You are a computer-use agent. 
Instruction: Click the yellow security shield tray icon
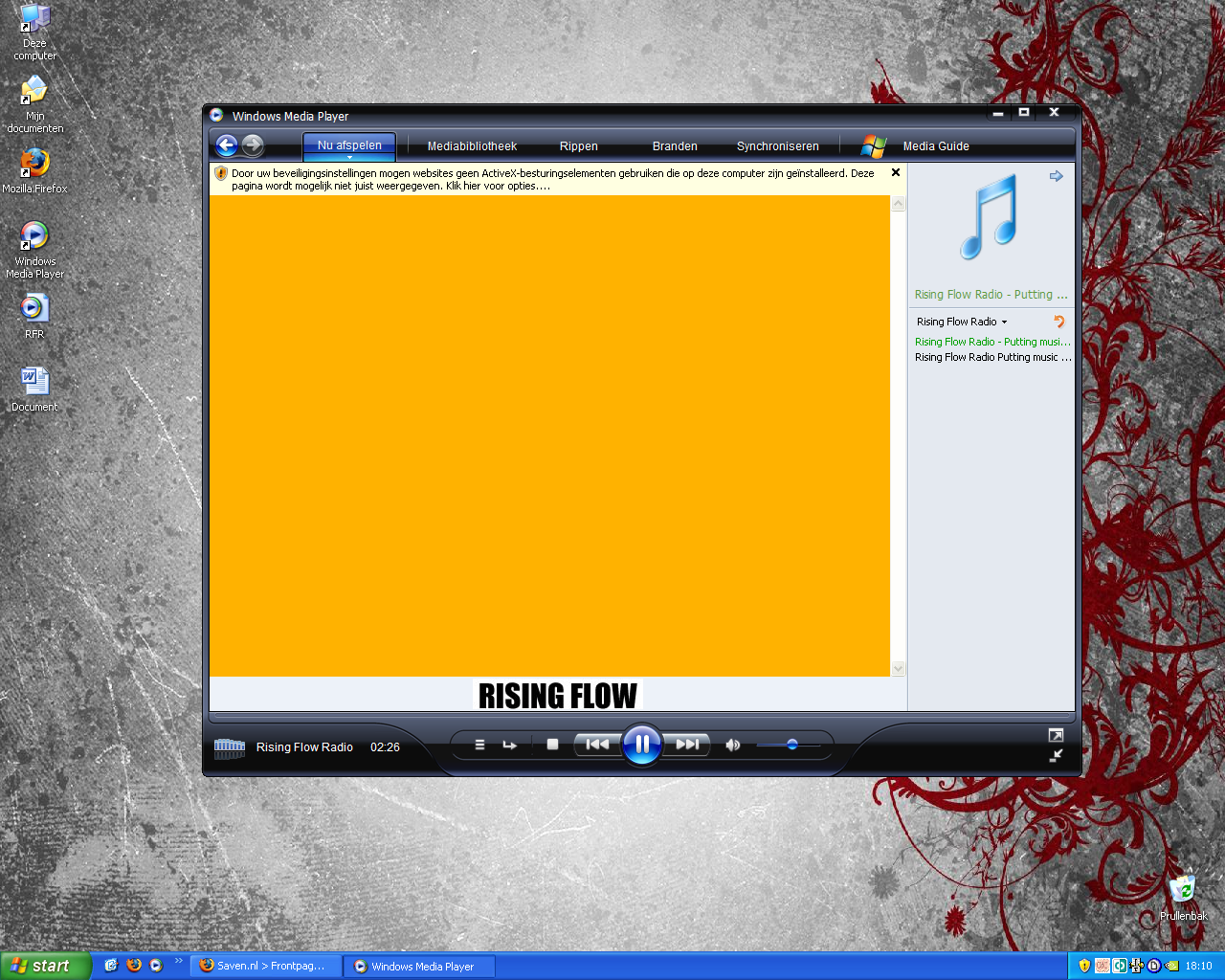click(x=1084, y=966)
